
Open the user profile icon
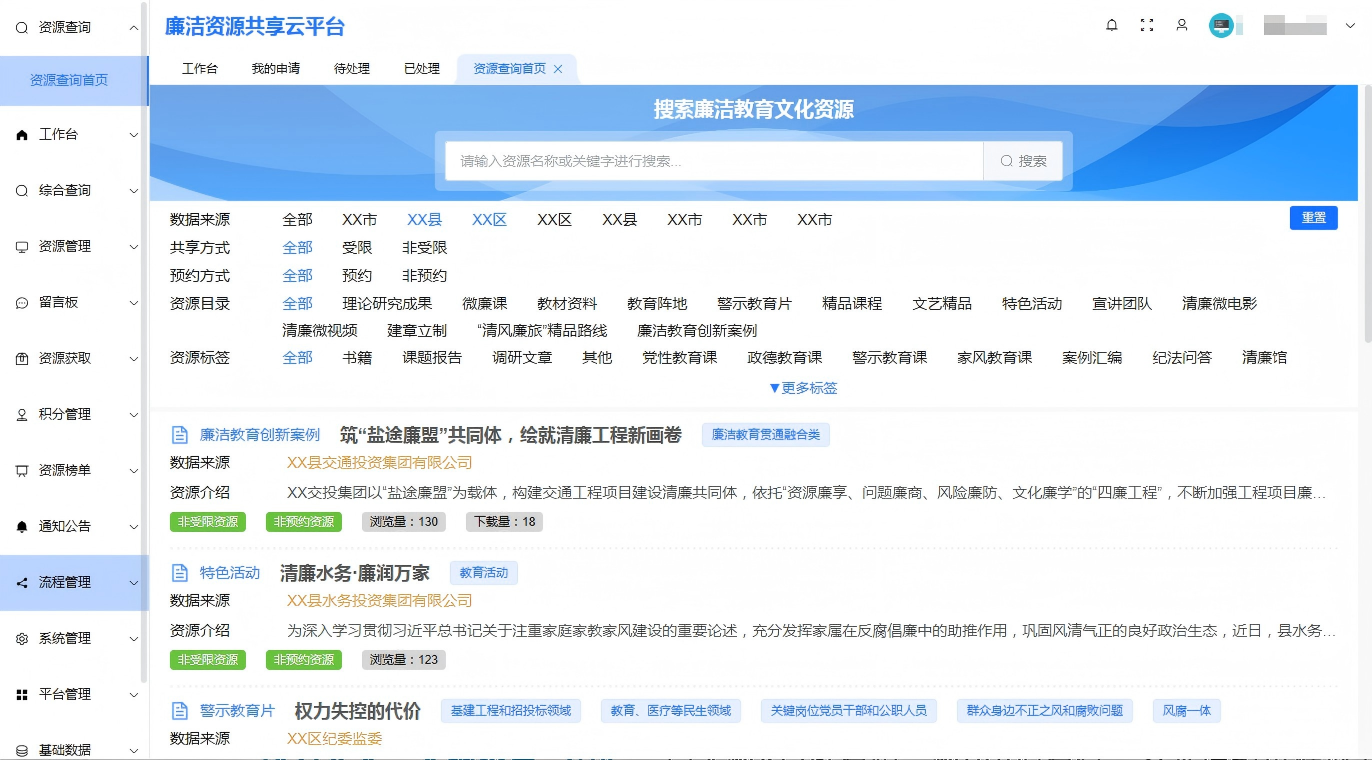coord(1182,26)
